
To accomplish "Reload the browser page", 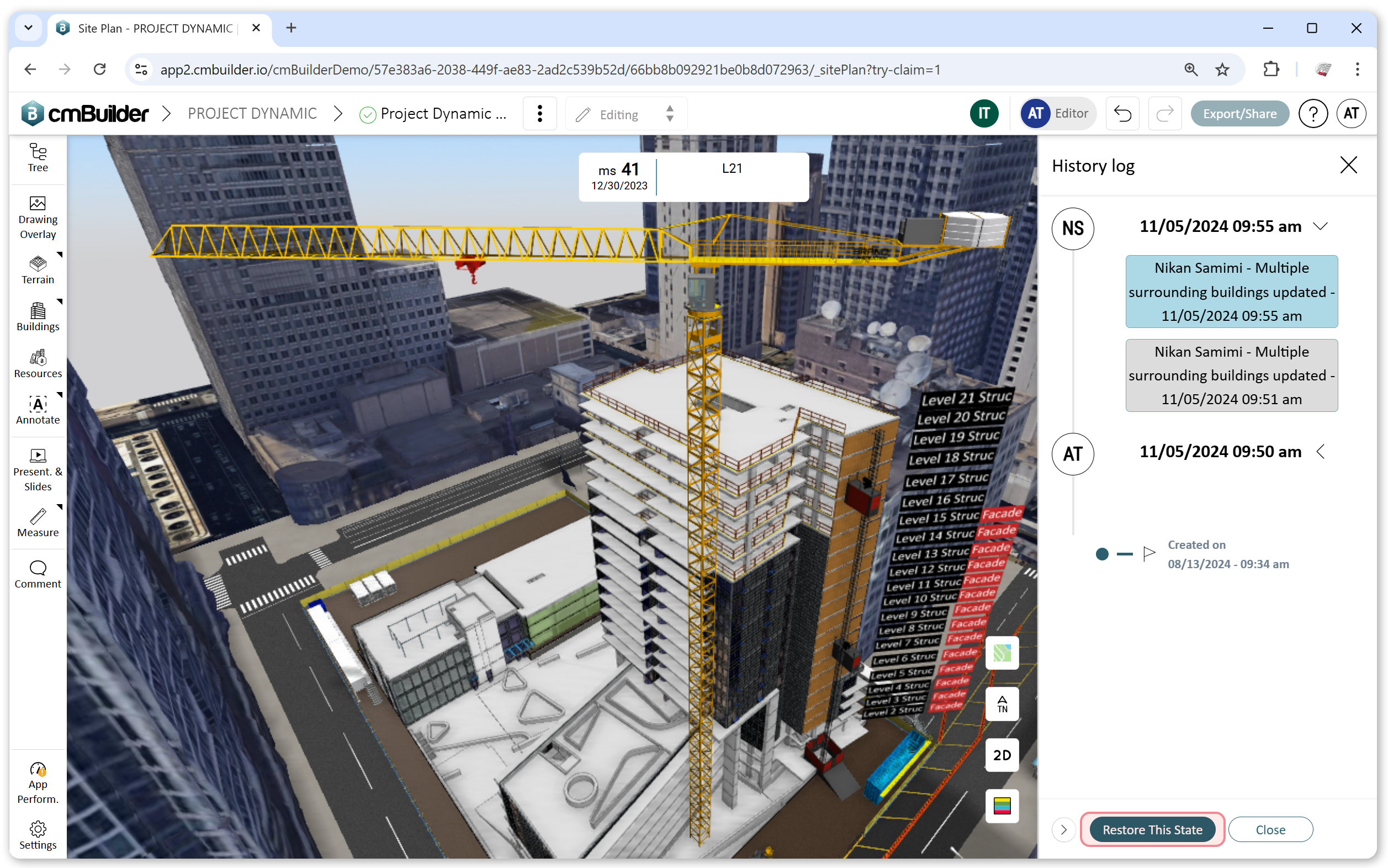I will tap(100, 70).
